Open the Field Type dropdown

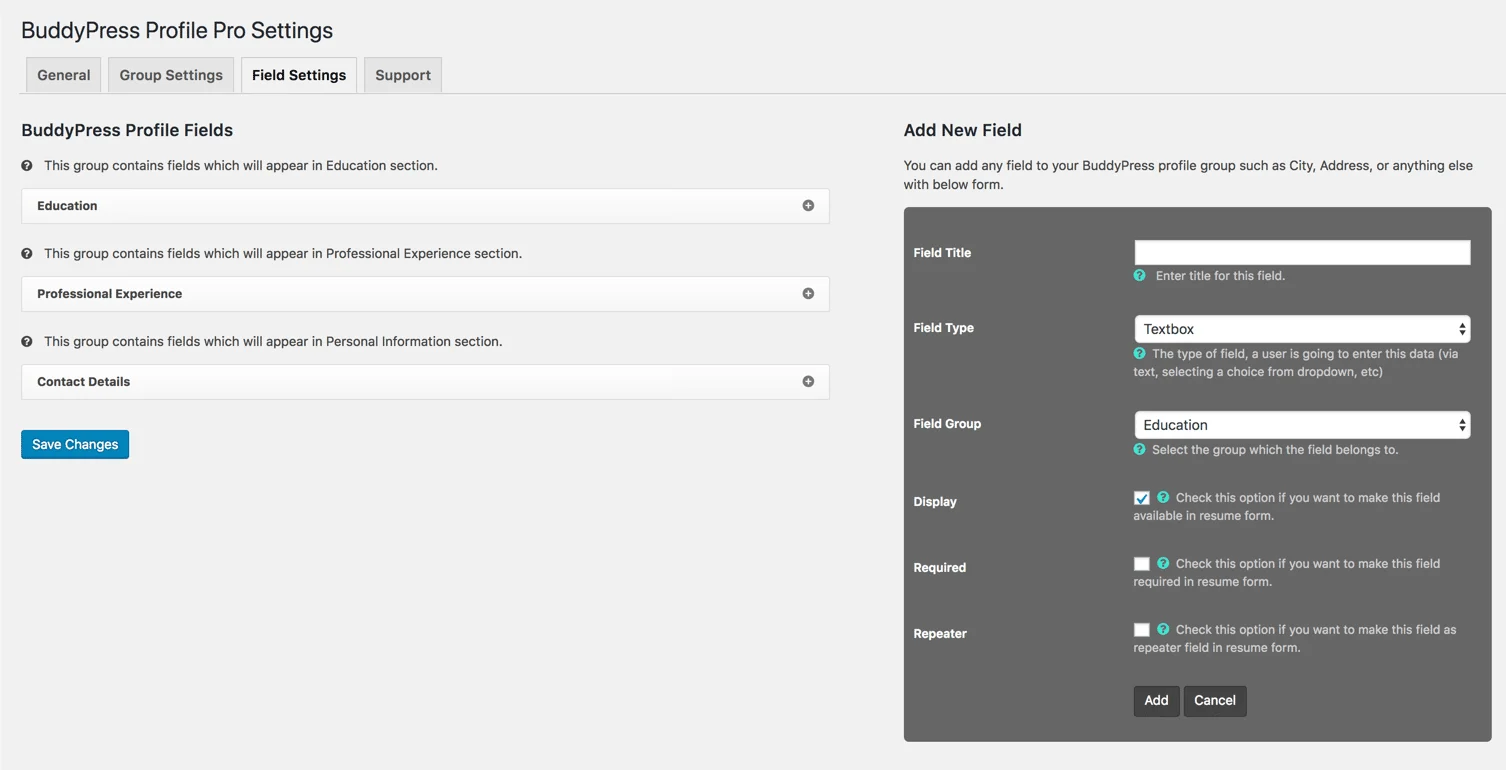1302,329
